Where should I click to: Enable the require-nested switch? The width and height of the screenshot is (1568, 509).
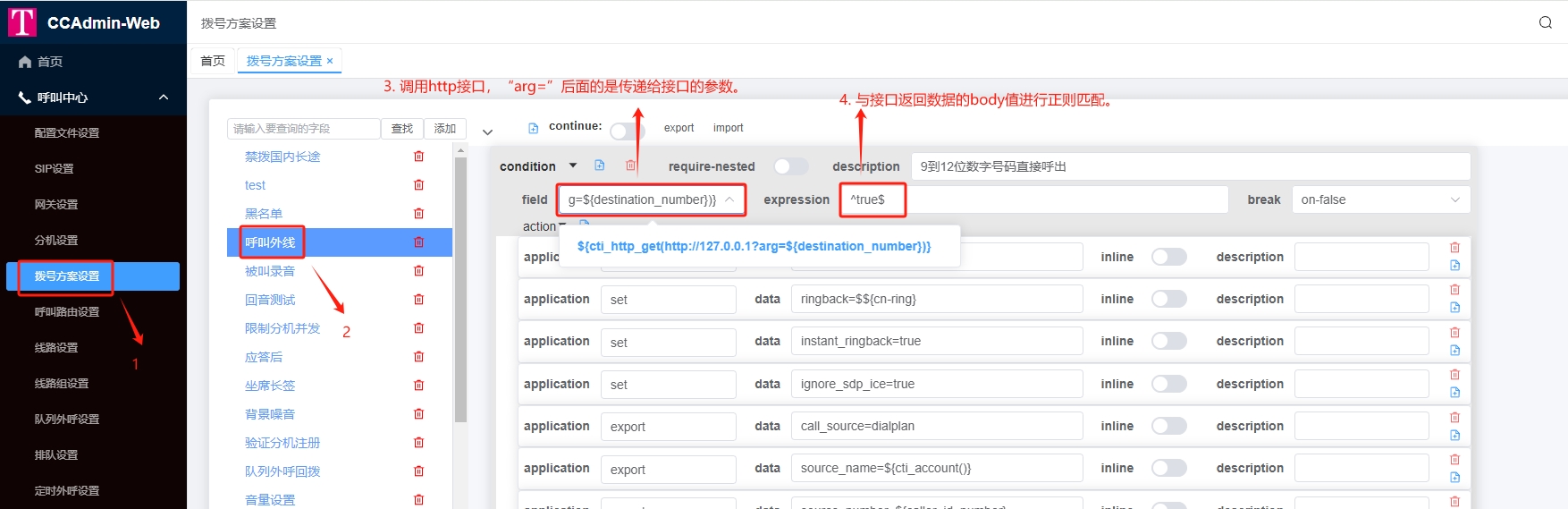coord(790,166)
